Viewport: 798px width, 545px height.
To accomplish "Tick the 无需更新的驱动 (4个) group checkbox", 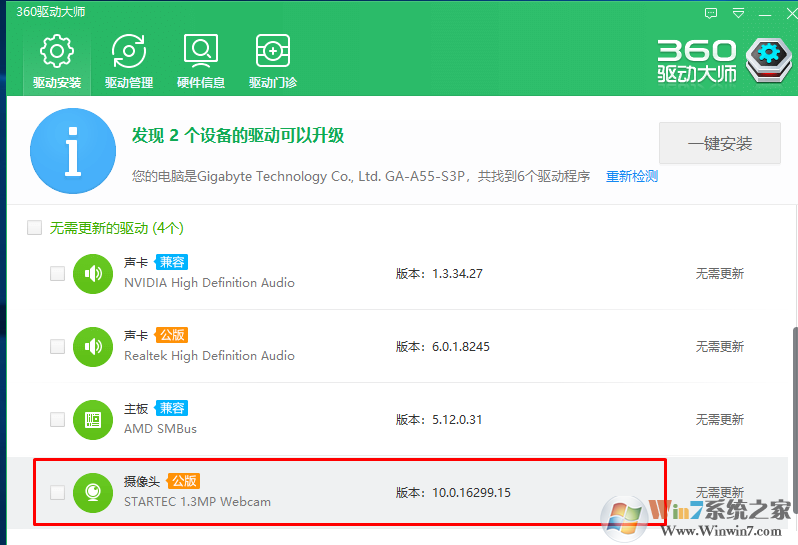I will pos(35,227).
